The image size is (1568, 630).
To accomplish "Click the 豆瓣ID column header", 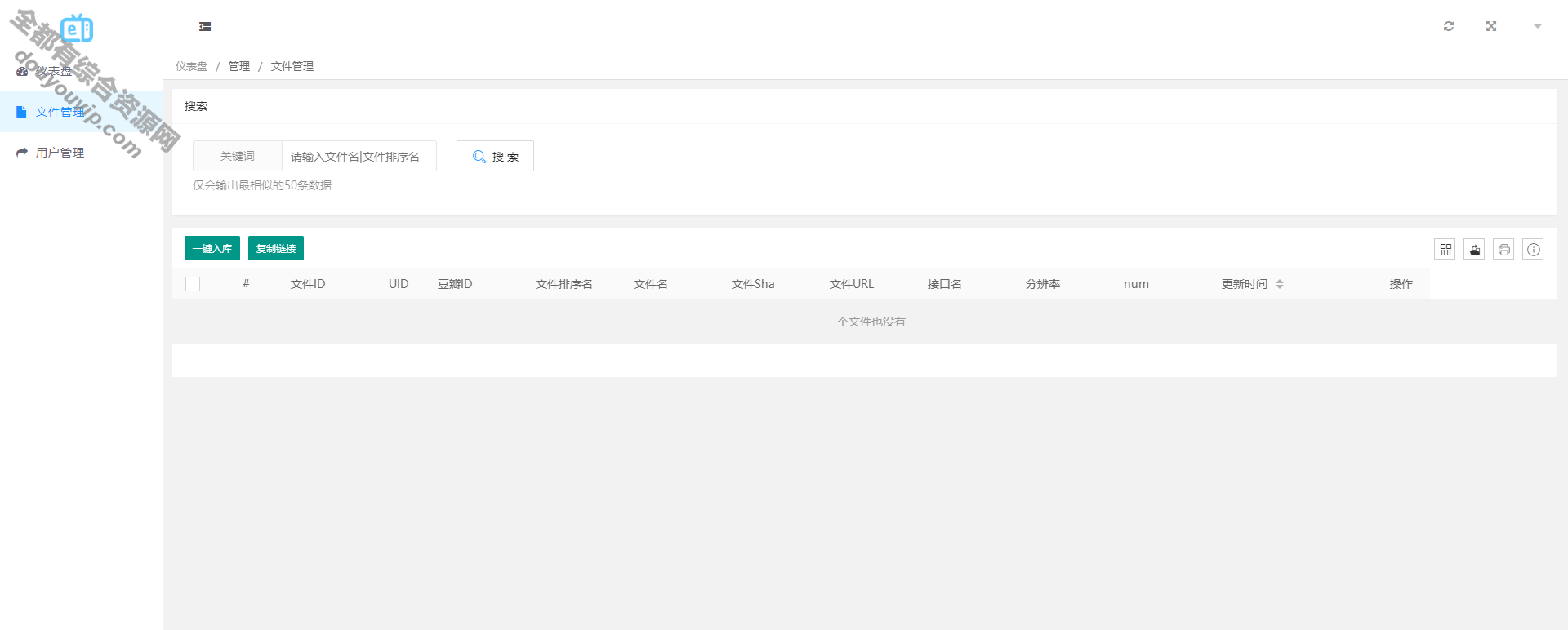I will (455, 284).
